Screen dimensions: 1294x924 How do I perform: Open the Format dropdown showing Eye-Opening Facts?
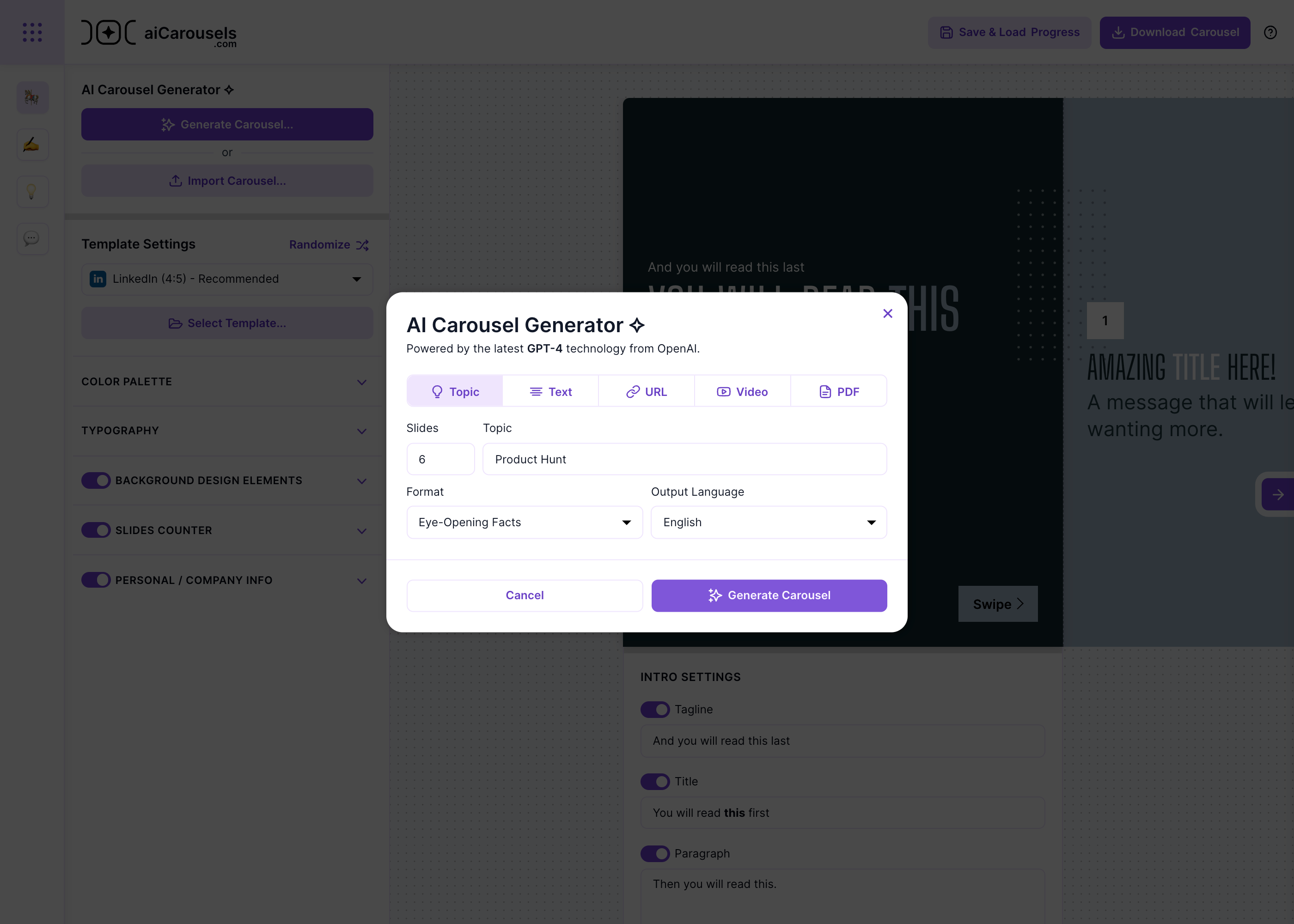525,523
